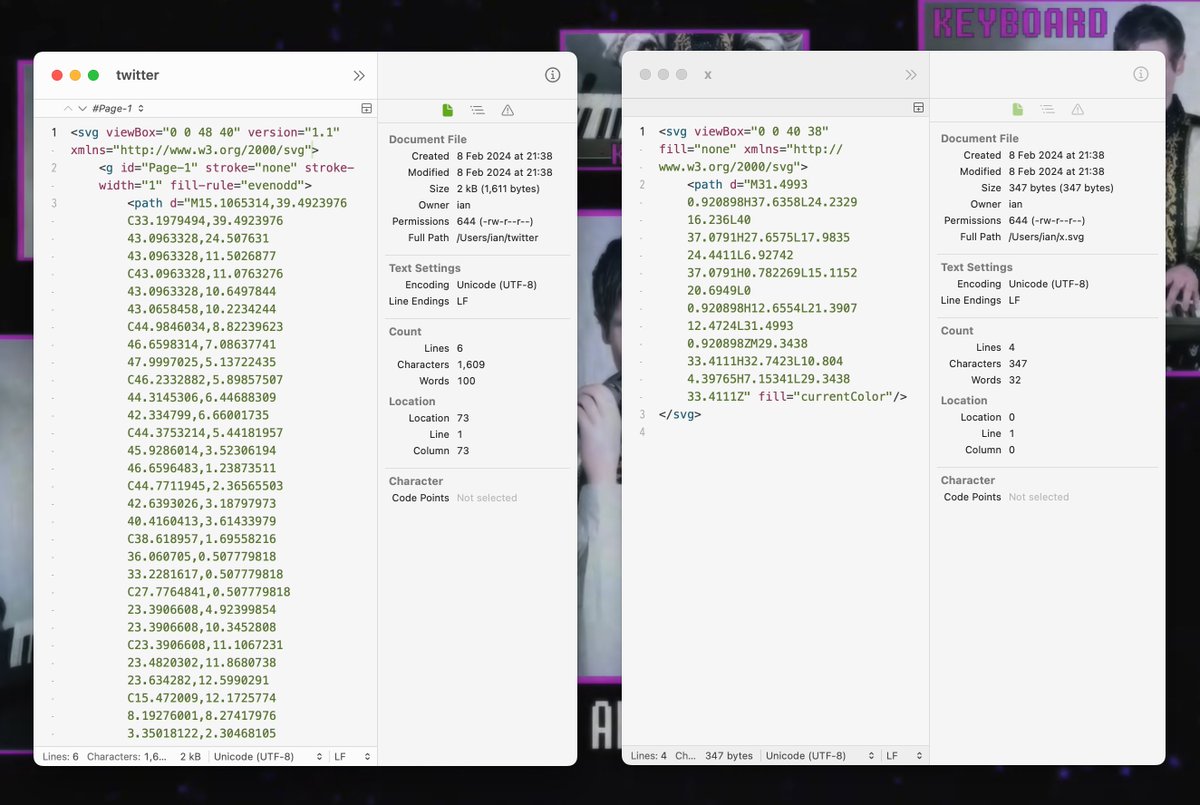
Task: Open the #Page-1 symbol popup
Action: click(x=118, y=108)
